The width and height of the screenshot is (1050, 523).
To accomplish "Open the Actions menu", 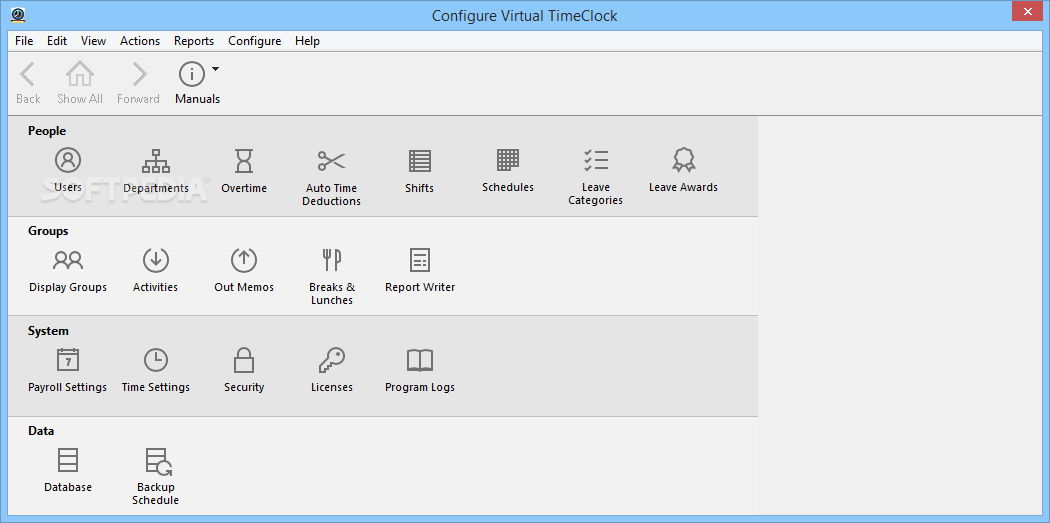I will [x=140, y=41].
